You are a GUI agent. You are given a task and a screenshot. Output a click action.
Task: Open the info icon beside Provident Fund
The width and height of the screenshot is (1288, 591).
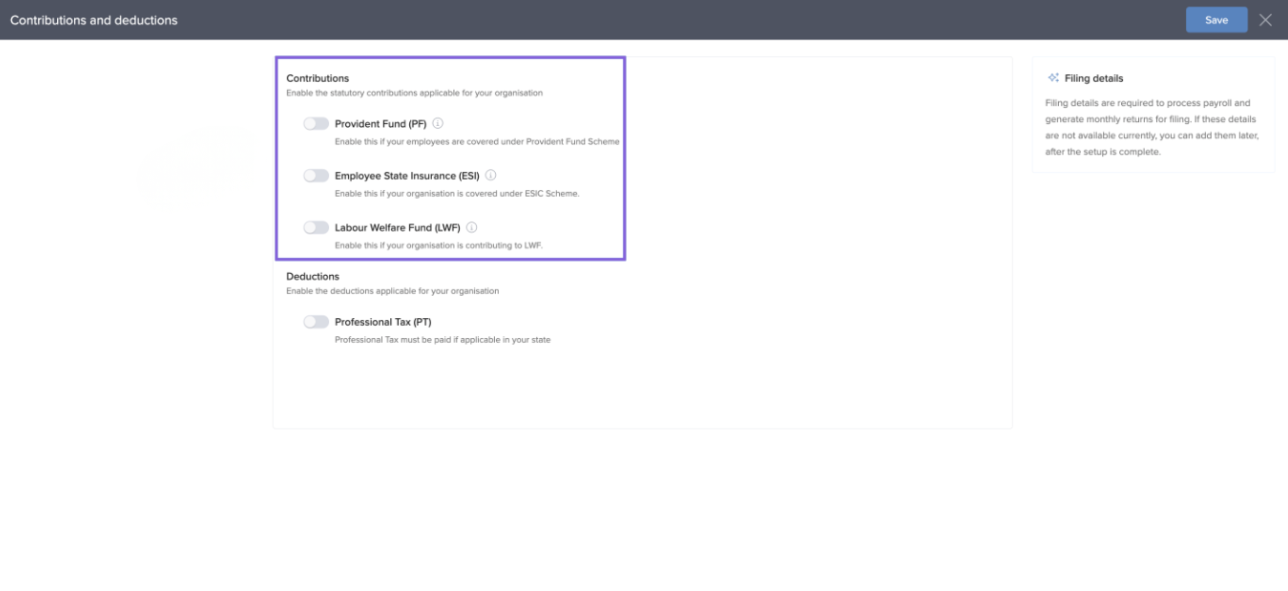pyautogui.click(x=438, y=124)
